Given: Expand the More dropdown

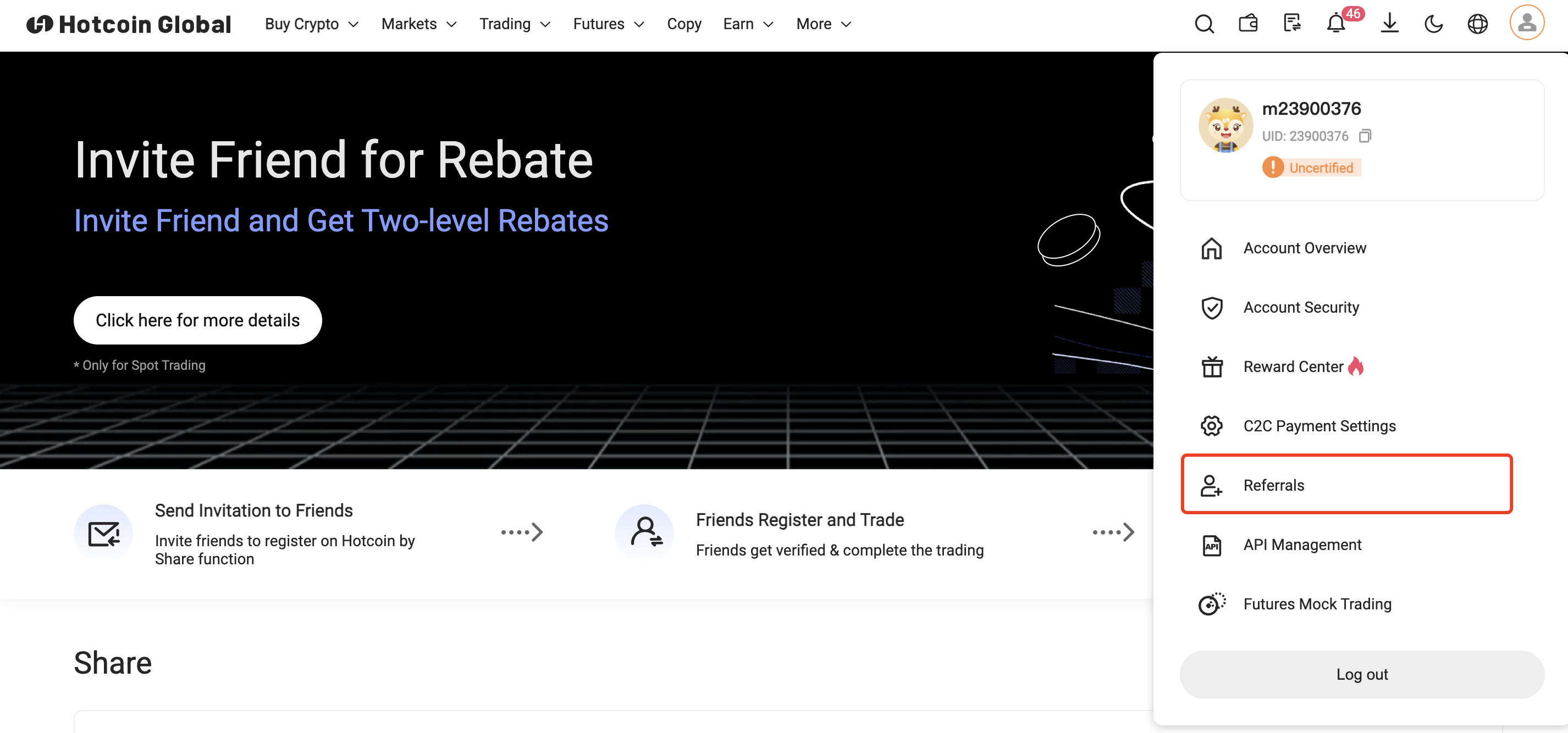Looking at the screenshot, I should [x=823, y=24].
